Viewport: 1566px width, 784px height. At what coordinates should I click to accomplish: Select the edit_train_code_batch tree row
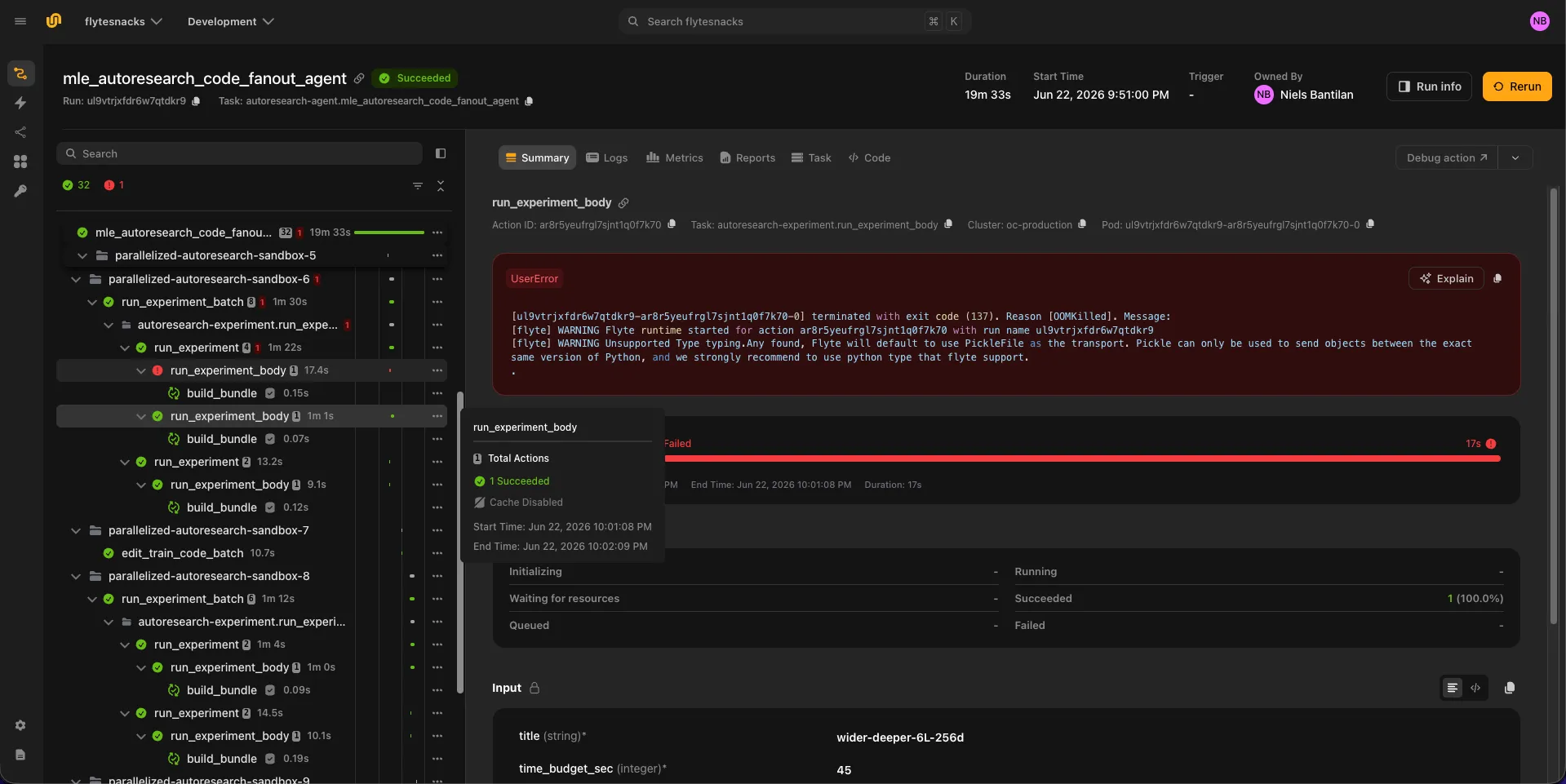point(251,553)
